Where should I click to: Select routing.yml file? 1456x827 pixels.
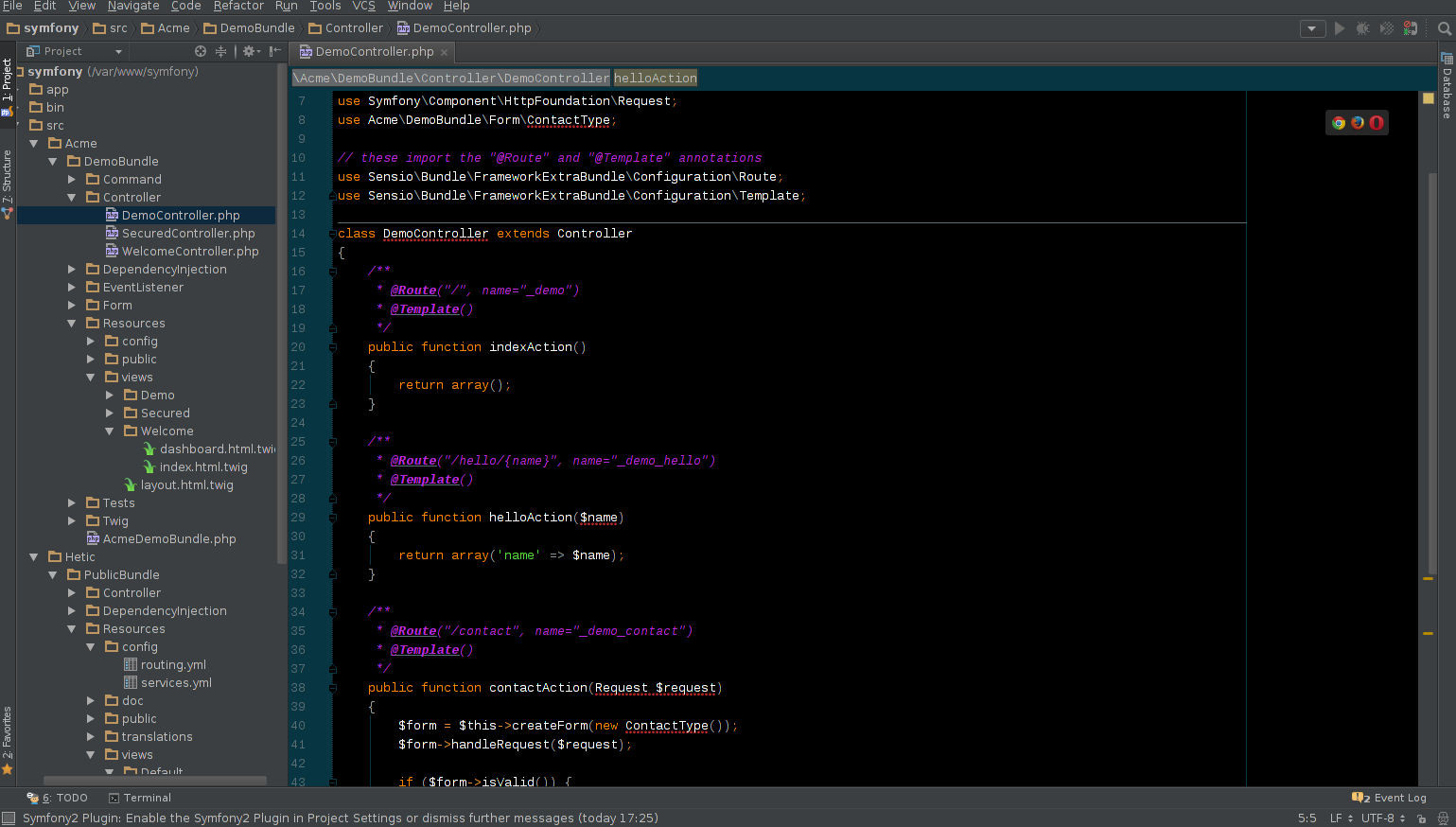pos(165,665)
